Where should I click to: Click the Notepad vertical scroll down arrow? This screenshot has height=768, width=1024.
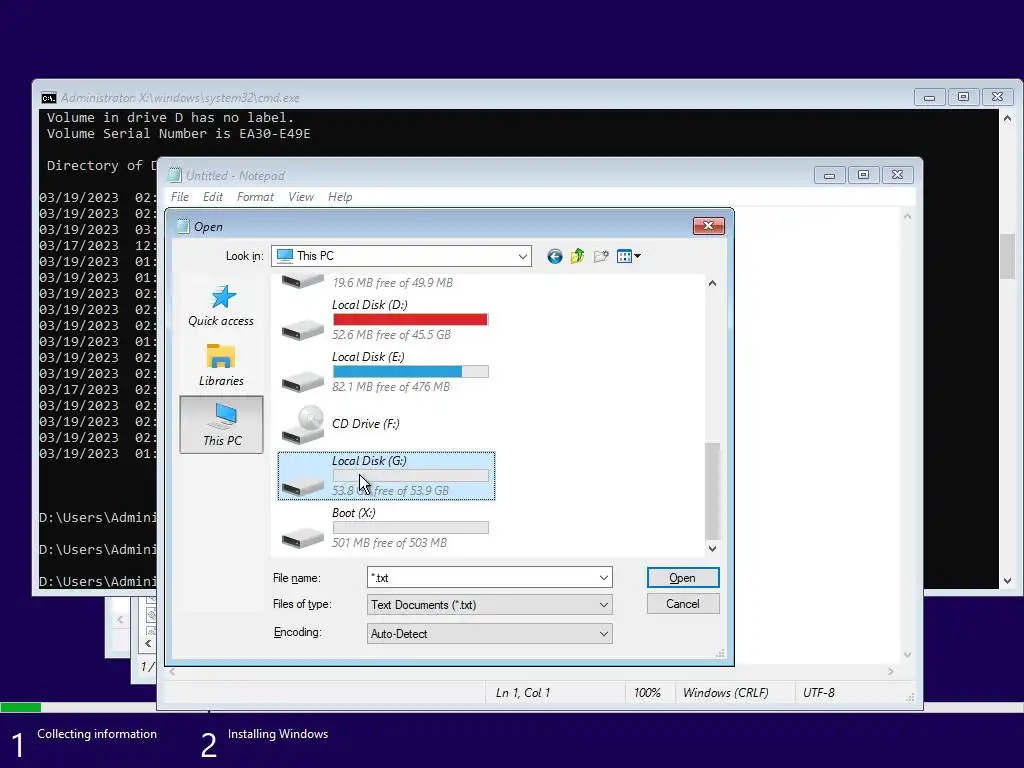pyautogui.click(x=907, y=654)
